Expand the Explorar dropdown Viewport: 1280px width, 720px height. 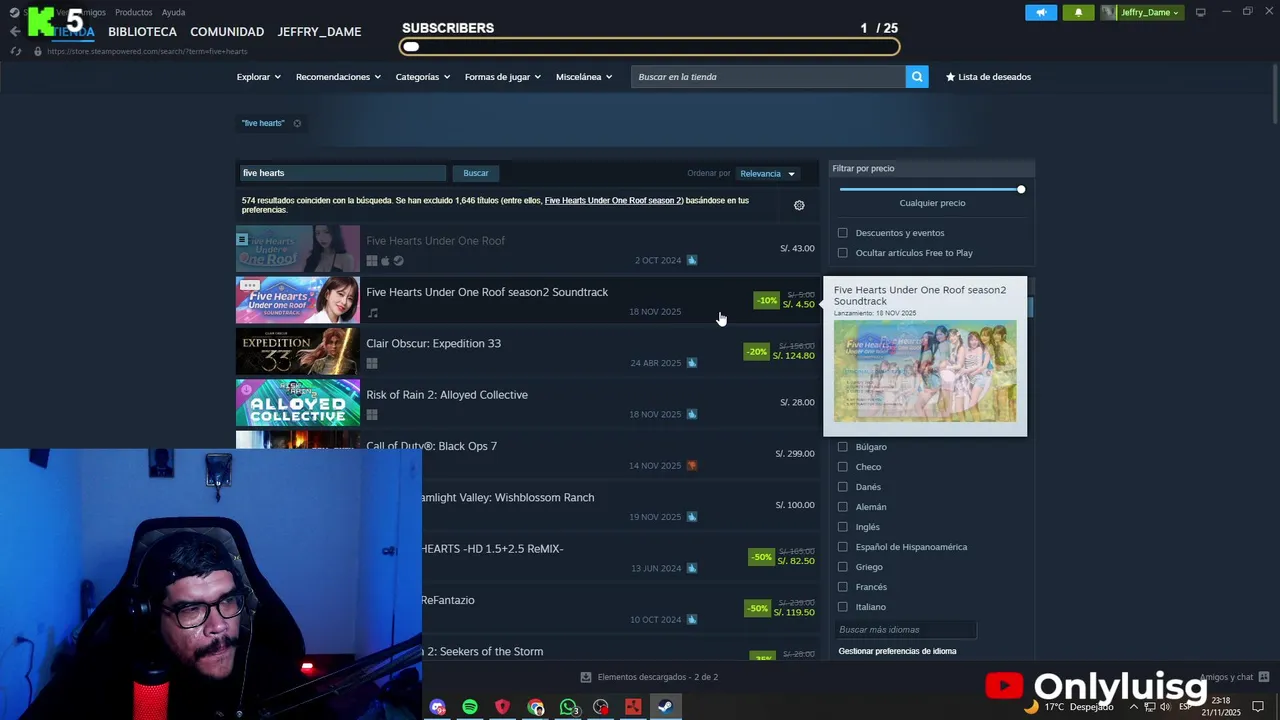pos(259,77)
